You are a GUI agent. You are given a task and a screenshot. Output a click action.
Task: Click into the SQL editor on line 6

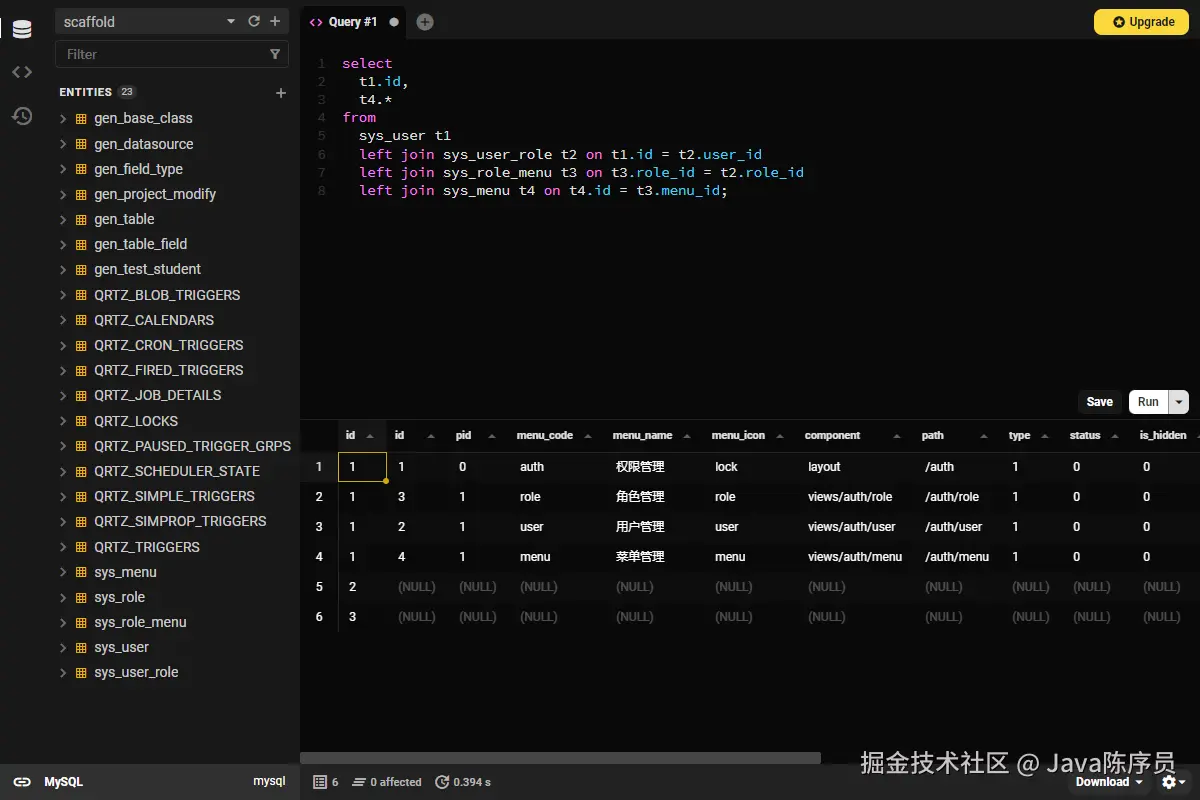561,154
